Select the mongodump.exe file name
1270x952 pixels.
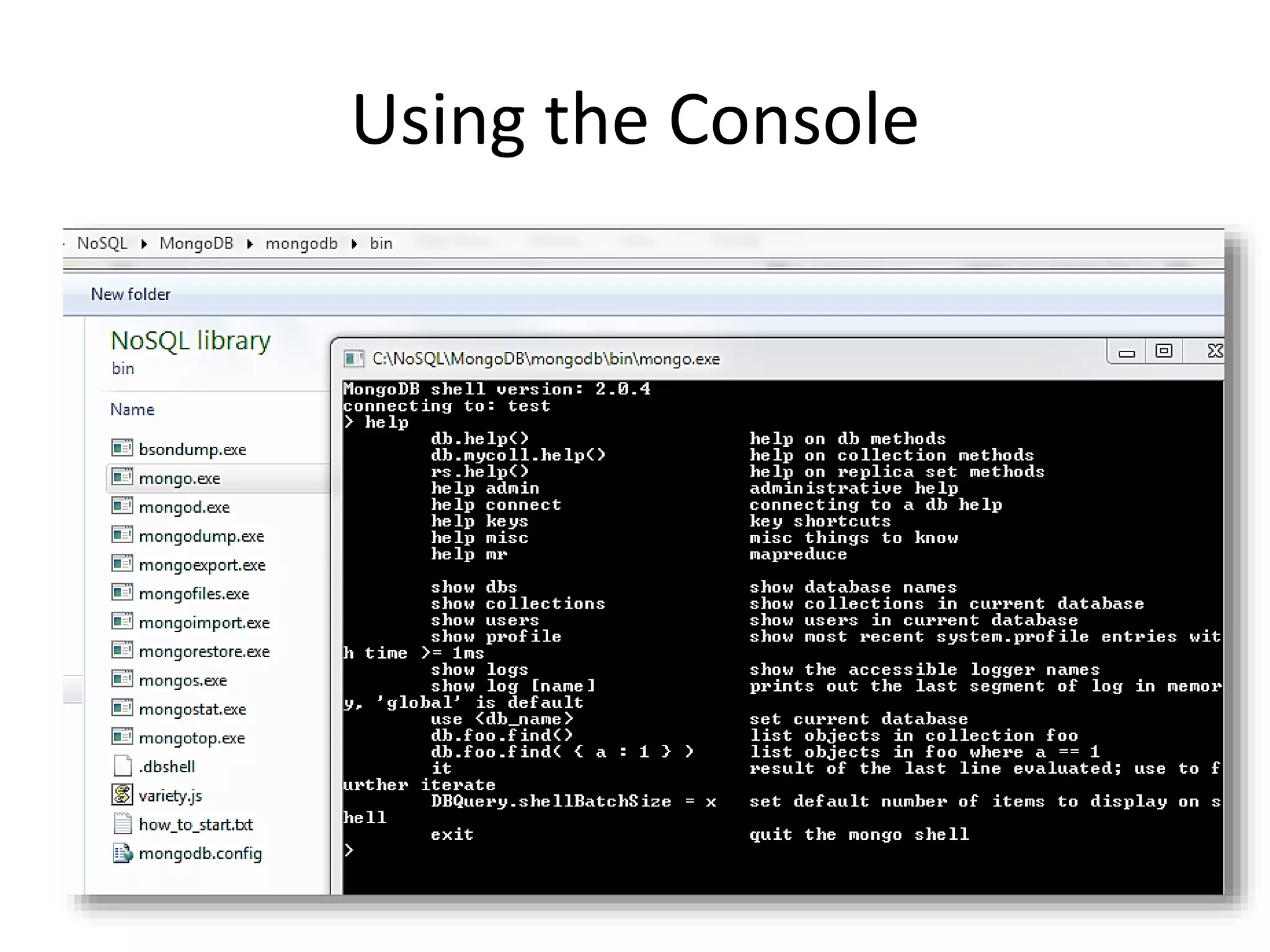point(202,536)
